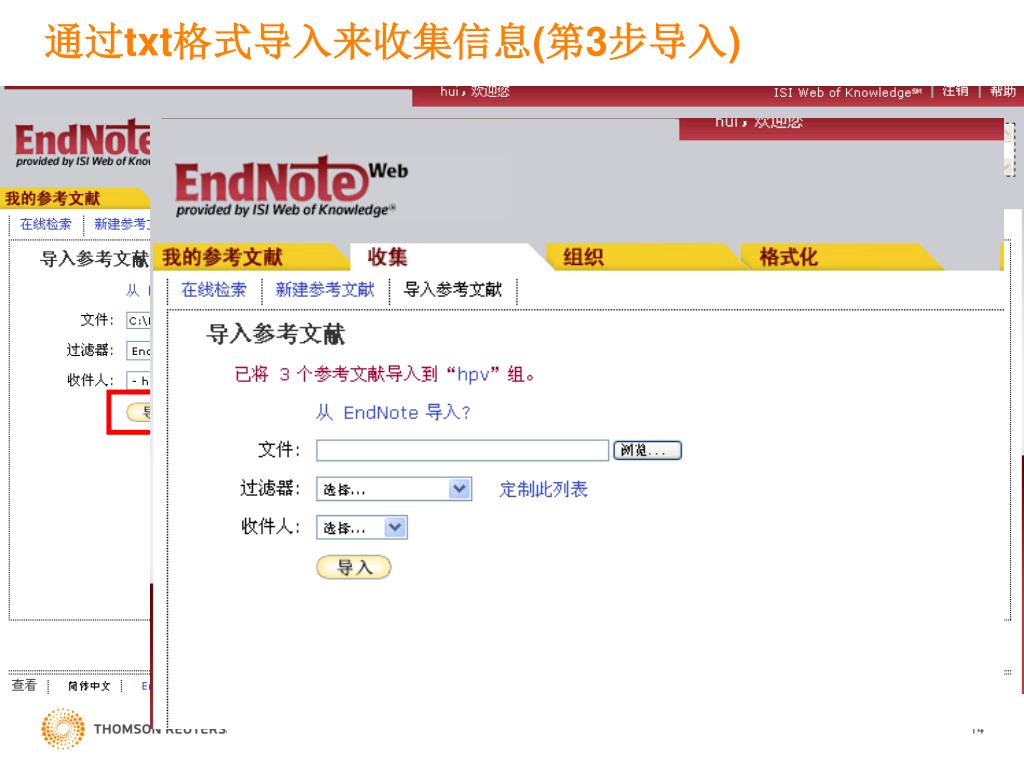This screenshot has height=768, width=1024.
Task: Switch to the 组织 tab
Action: (583, 257)
